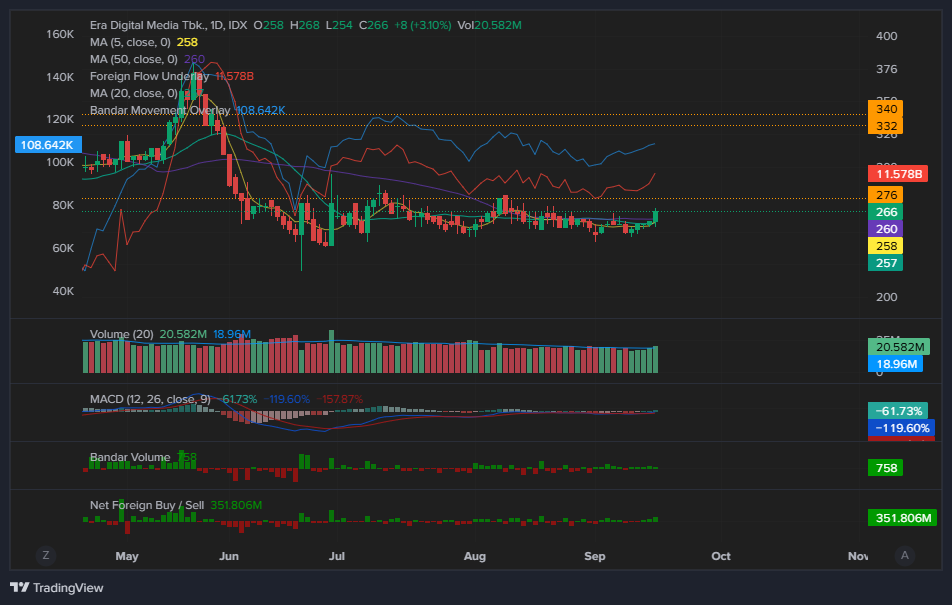Select the Net Foreign Buy / Sell legend
Screen dimensions: 952x605
click(147, 505)
